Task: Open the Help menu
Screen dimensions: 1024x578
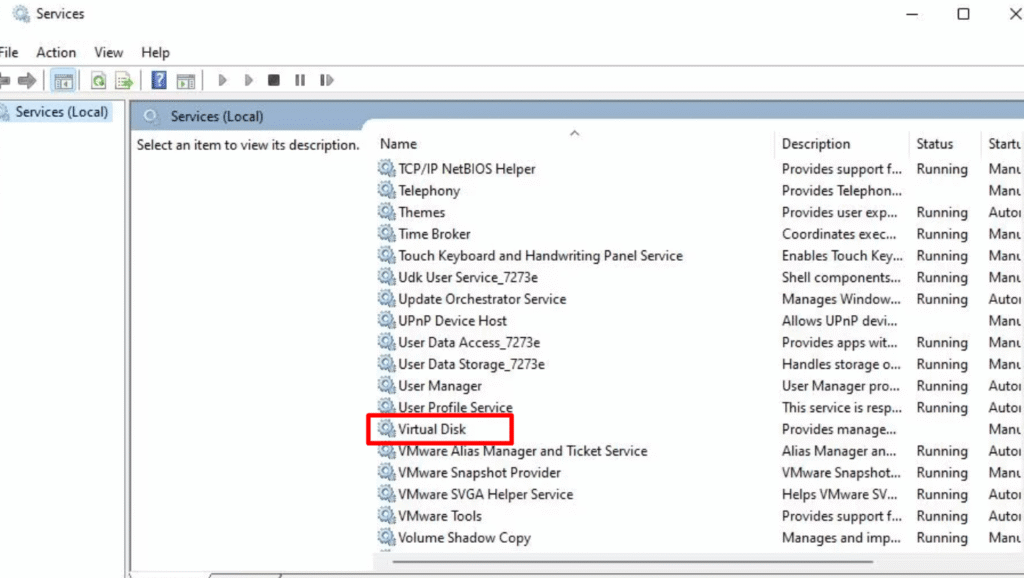Action: click(155, 52)
